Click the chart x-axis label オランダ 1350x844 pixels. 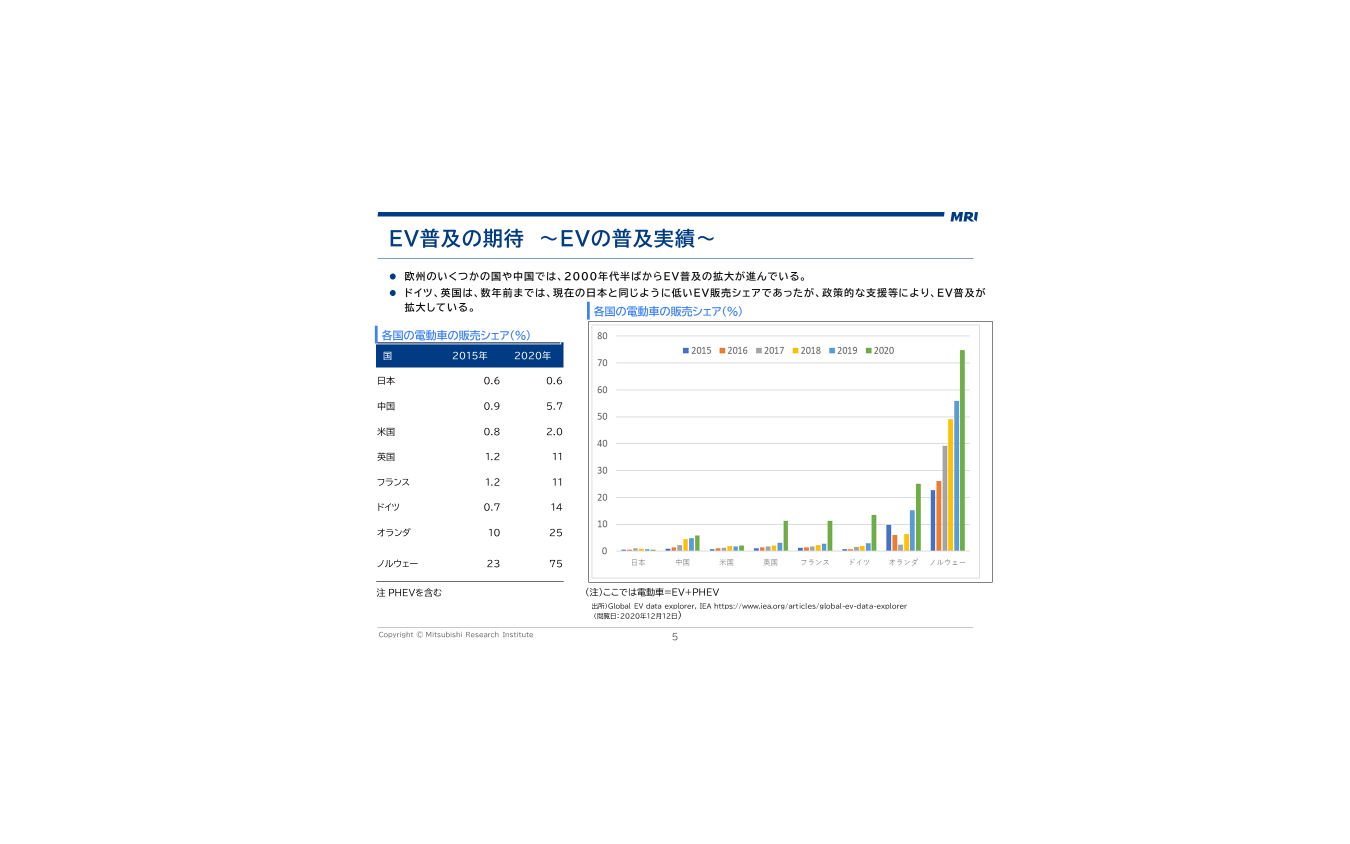tap(903, 563)
